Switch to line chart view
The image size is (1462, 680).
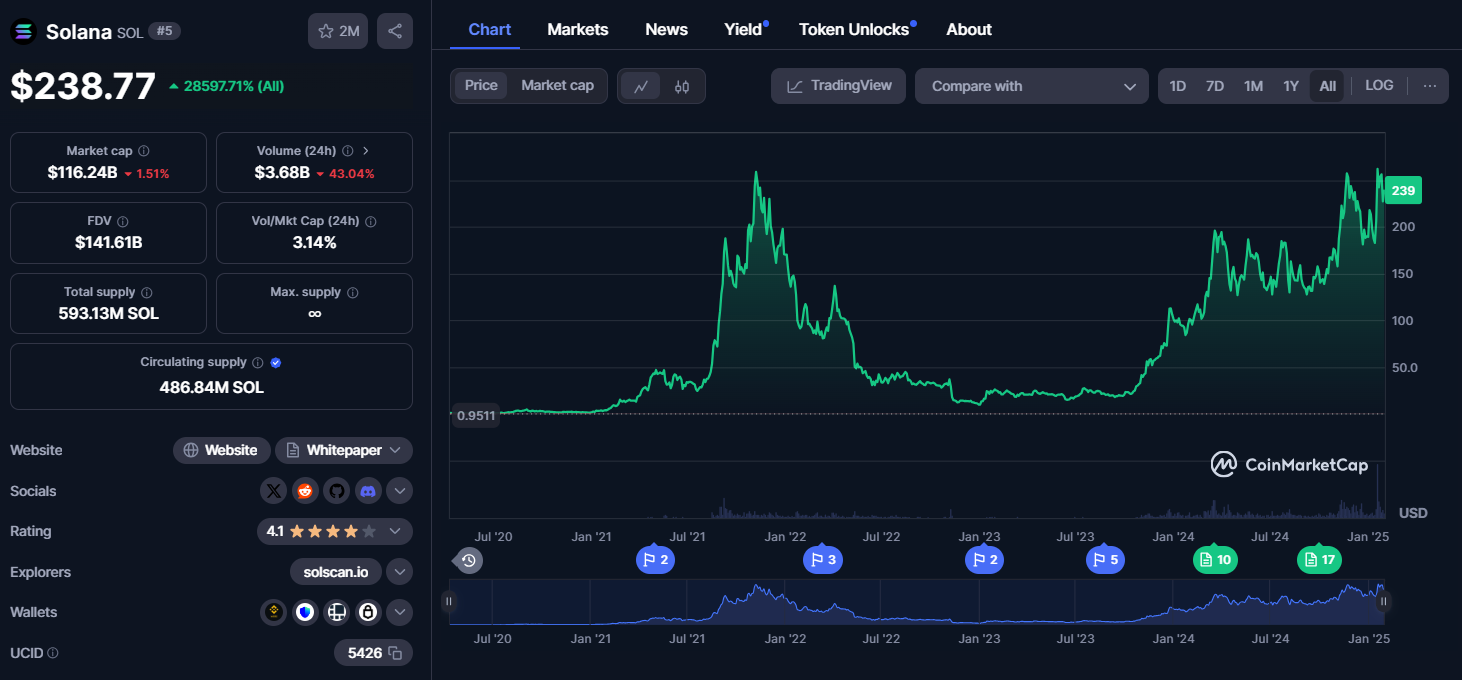click(x=641, y=86)
